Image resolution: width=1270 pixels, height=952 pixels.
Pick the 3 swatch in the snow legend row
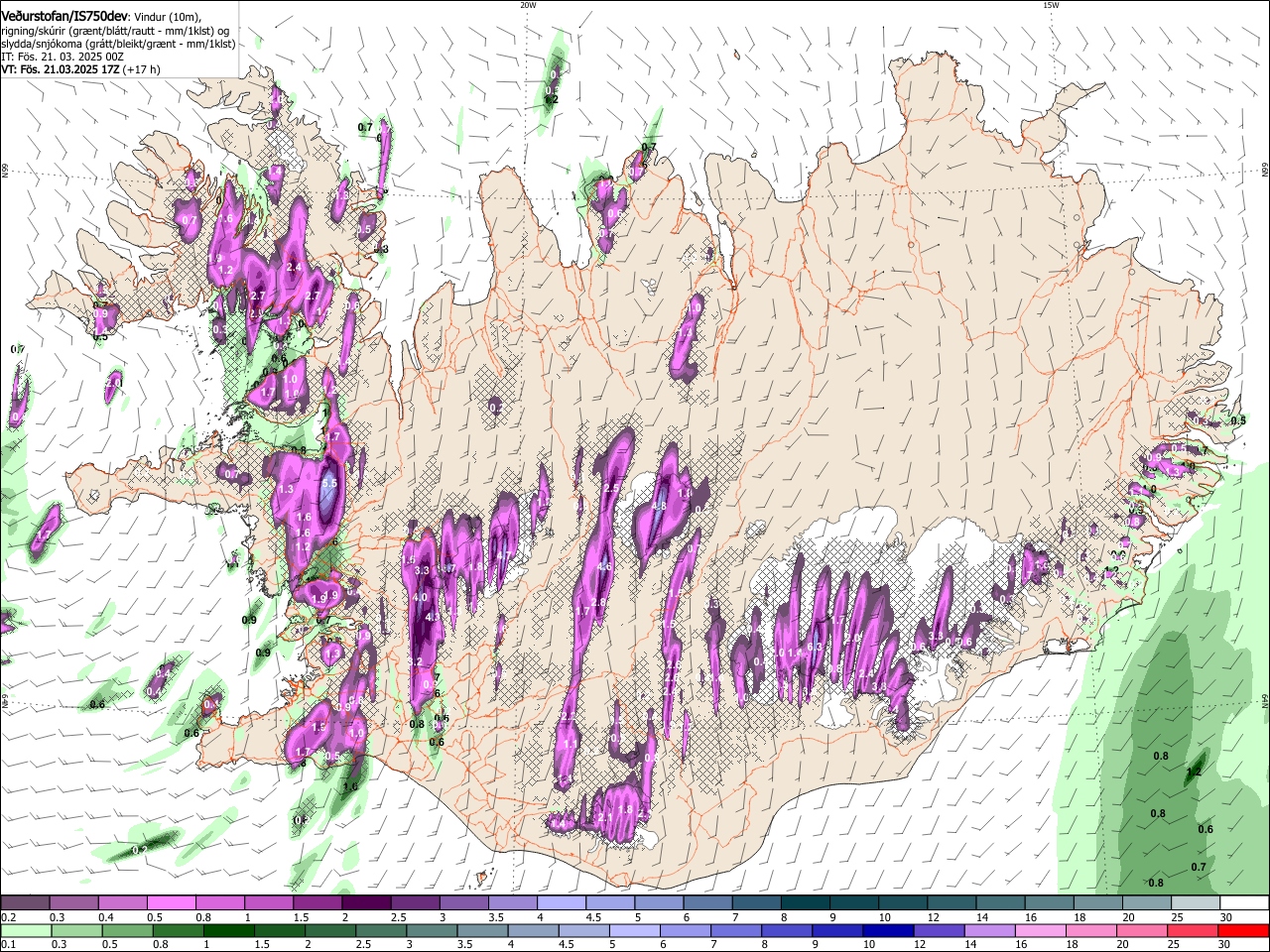tap(464, 902)
